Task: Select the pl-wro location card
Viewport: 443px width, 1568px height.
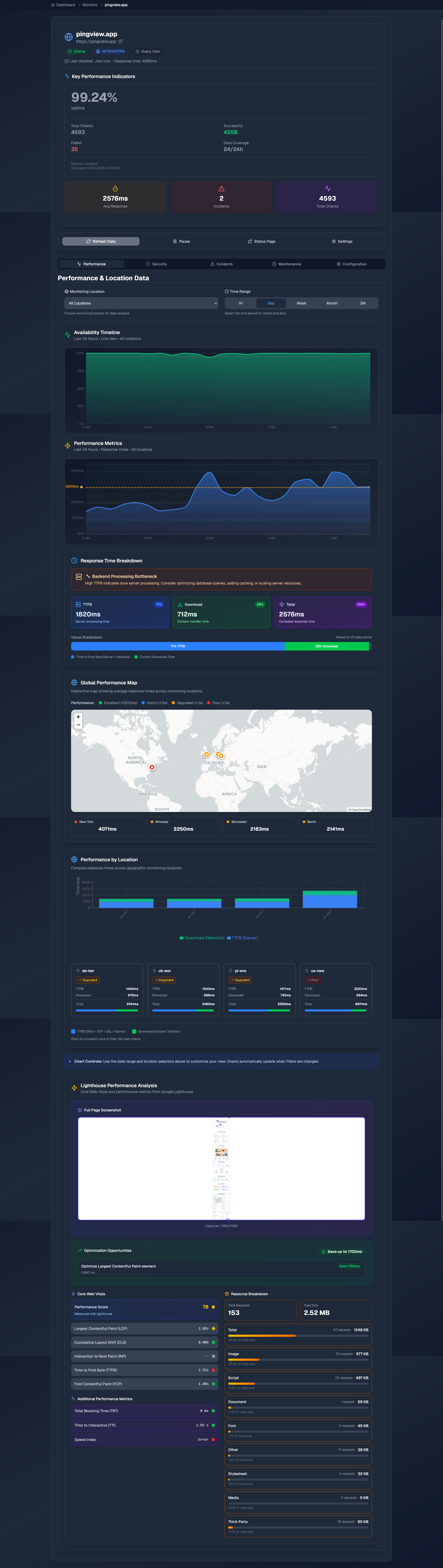Action: 259,990
